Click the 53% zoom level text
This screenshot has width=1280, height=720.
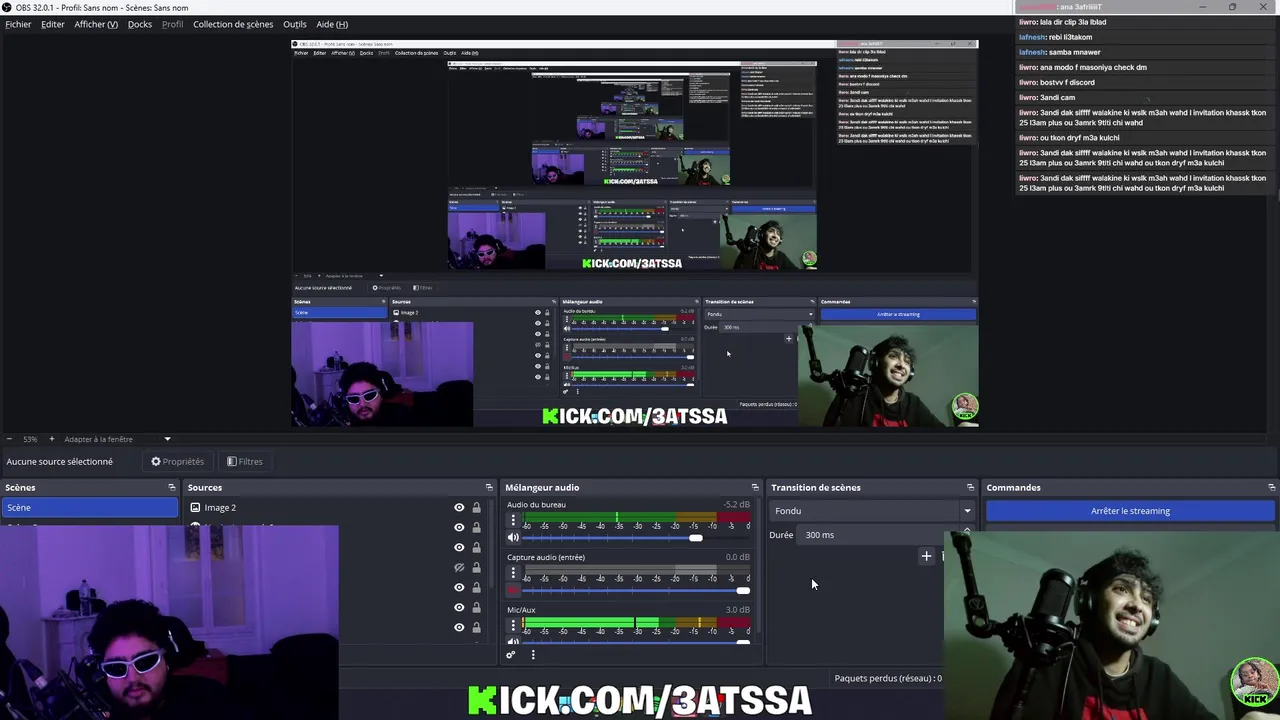pos(30,439)
